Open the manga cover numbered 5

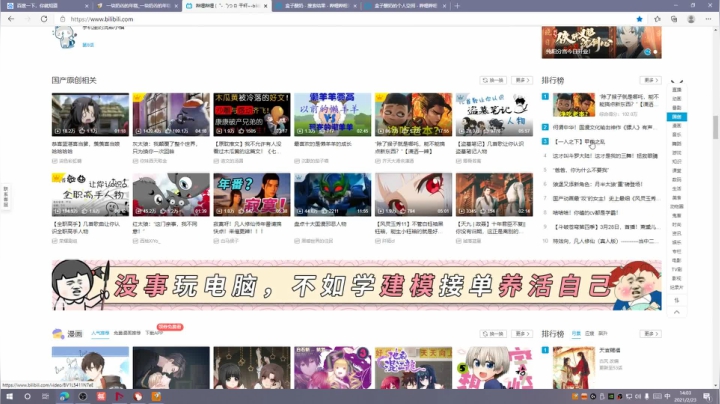coord(494,368)
